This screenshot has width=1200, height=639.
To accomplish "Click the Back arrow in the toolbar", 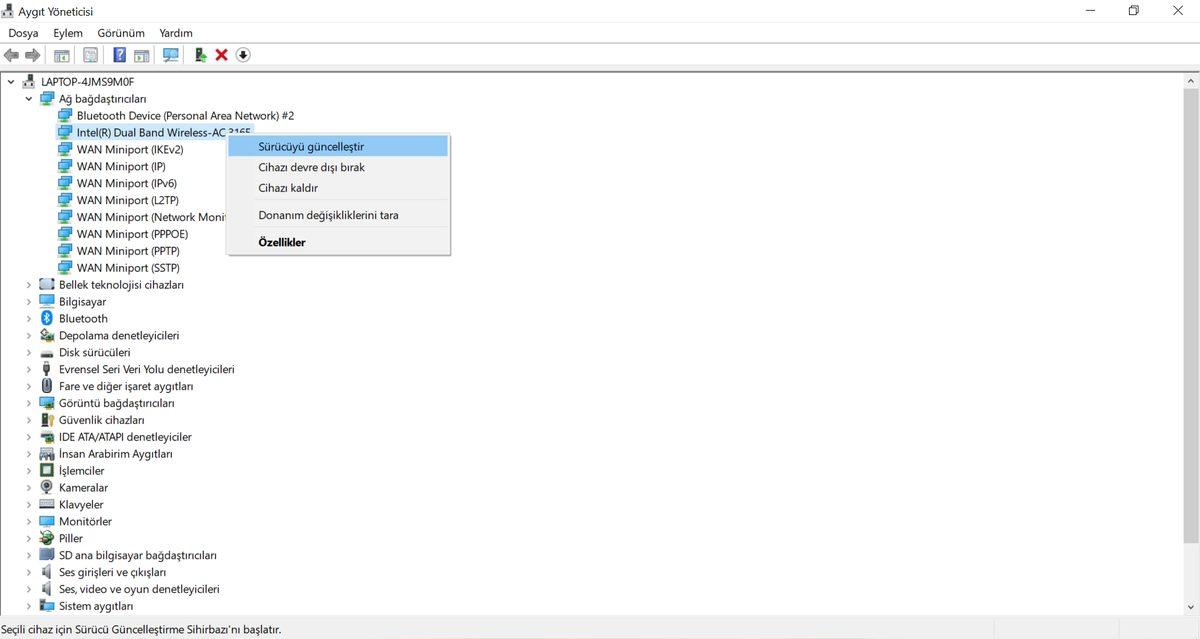I will (x=12, y=55).
